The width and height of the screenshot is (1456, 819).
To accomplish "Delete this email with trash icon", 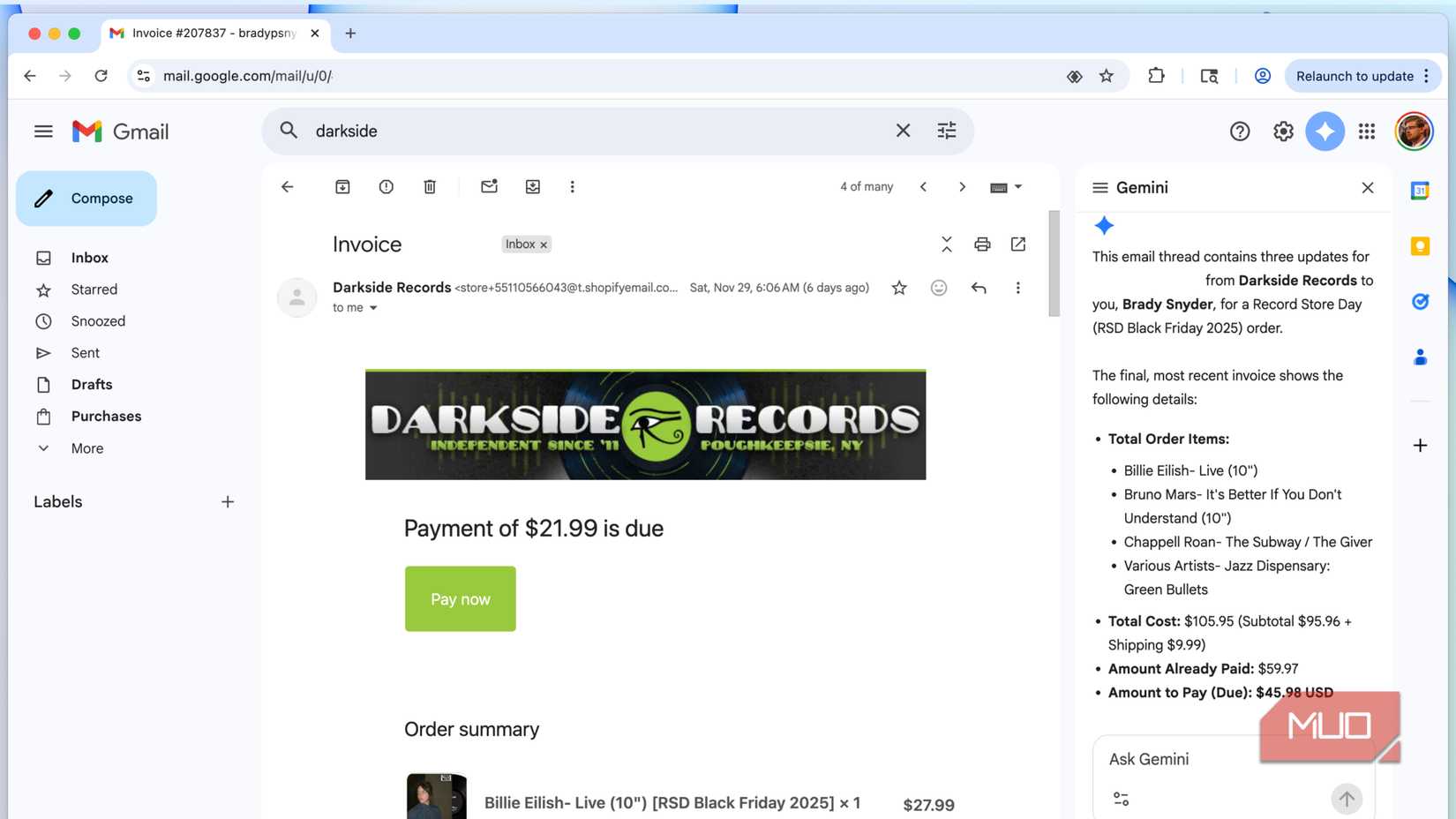I will (x=430, y=186).
